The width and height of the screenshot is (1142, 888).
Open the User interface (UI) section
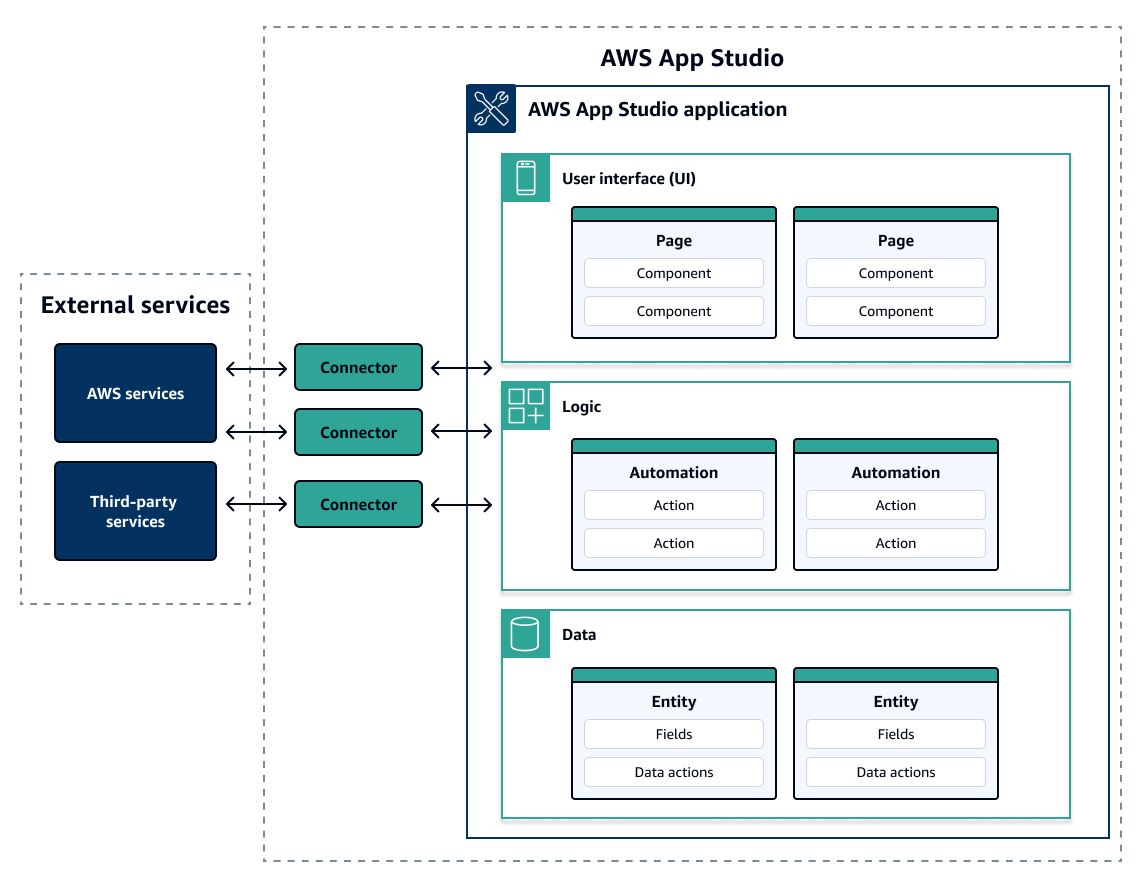tap(628, 178)
